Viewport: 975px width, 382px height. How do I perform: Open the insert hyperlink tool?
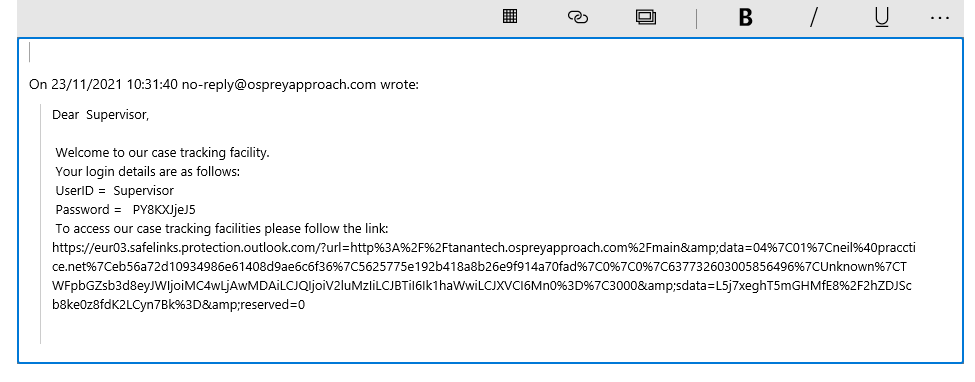tap(578, 17)
